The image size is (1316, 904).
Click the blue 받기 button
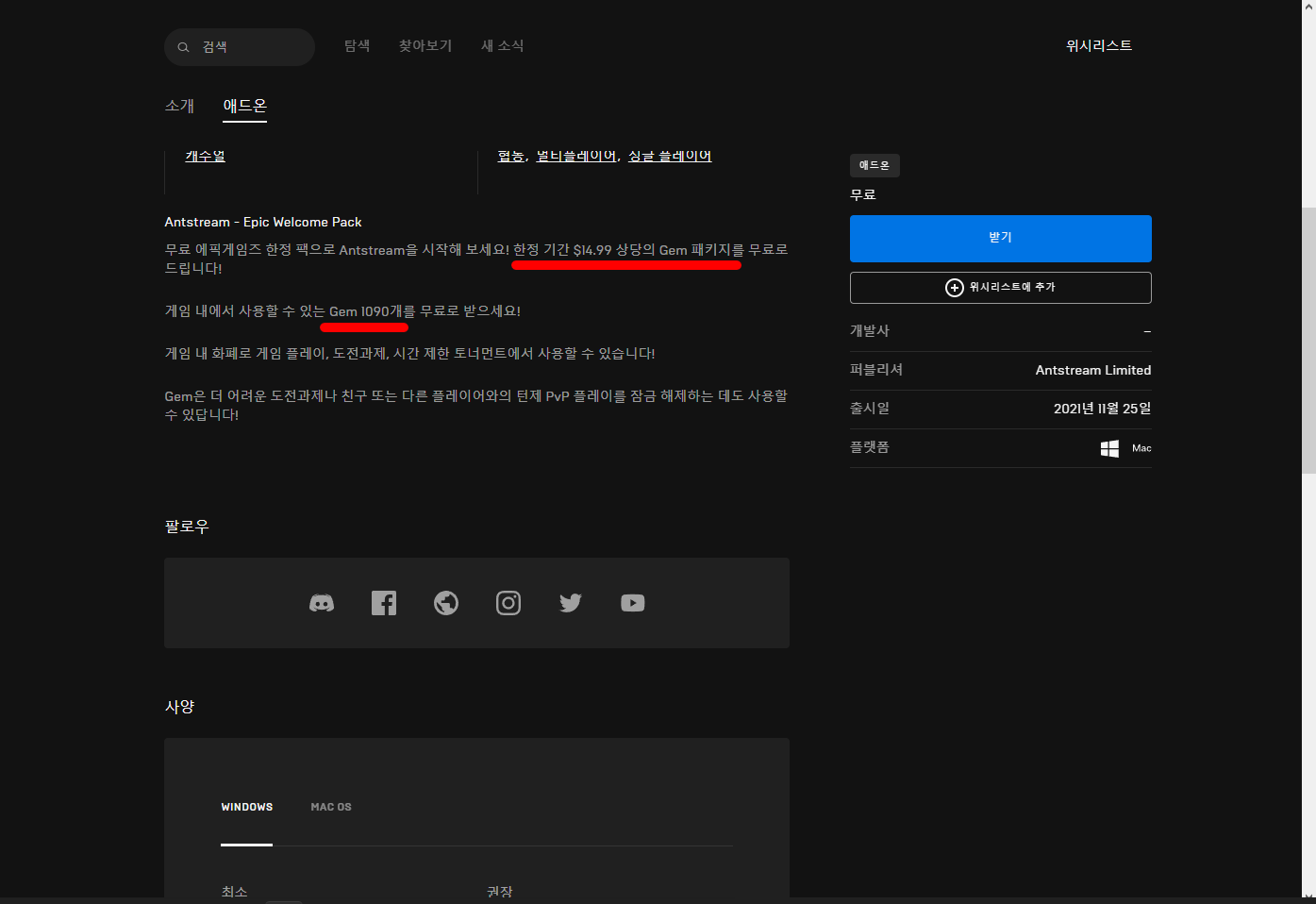[x=1001, y=239]
